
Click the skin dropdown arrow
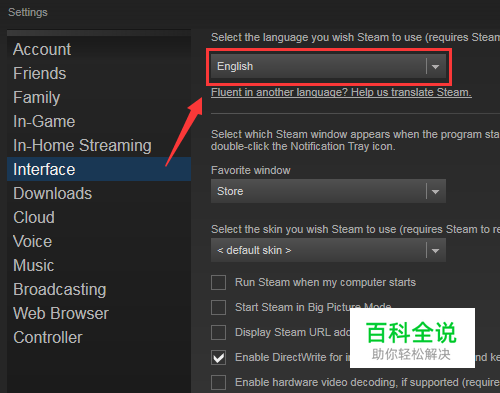(435, 250)
